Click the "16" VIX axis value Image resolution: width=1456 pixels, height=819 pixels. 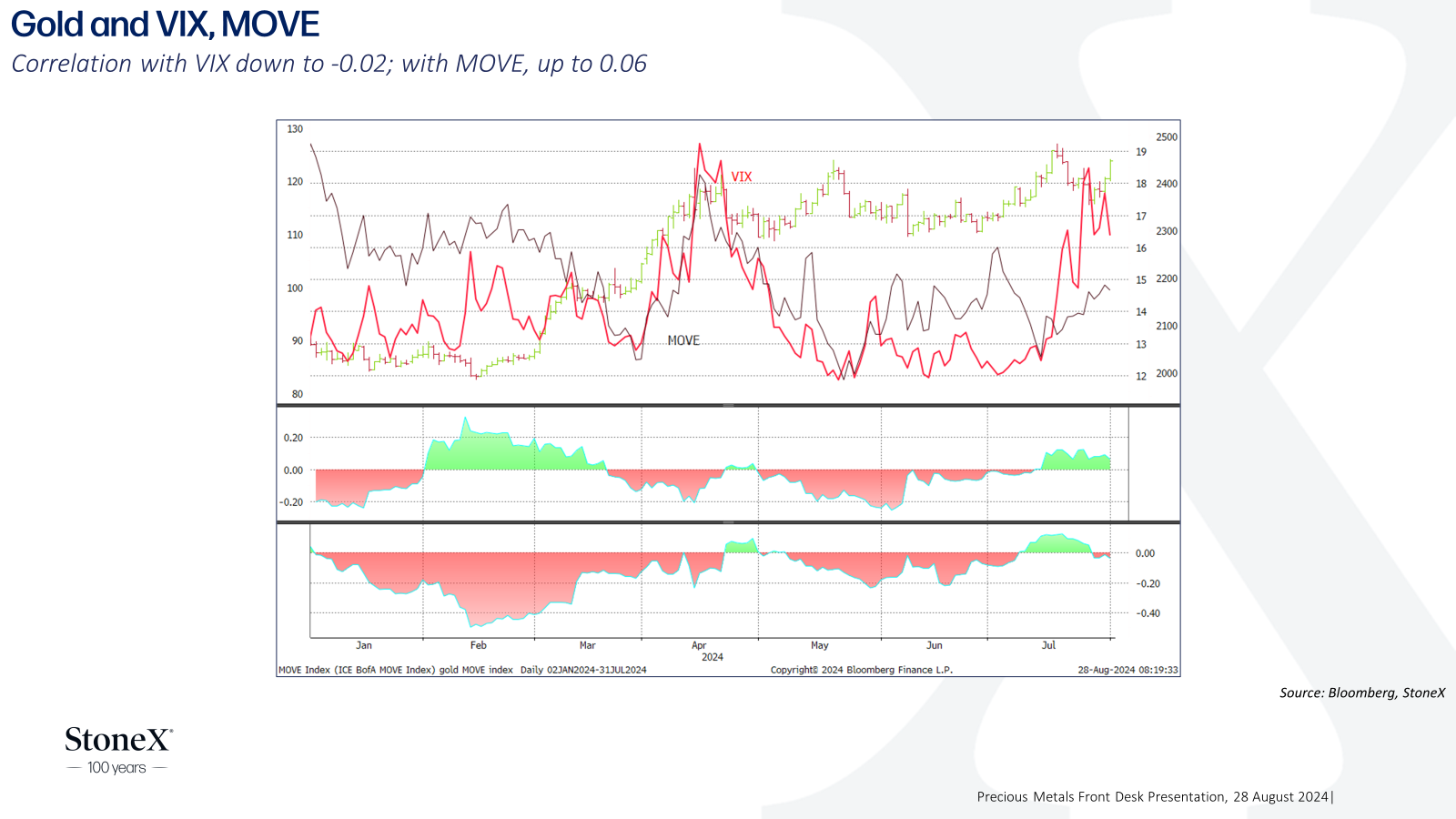pos(1141,248)
